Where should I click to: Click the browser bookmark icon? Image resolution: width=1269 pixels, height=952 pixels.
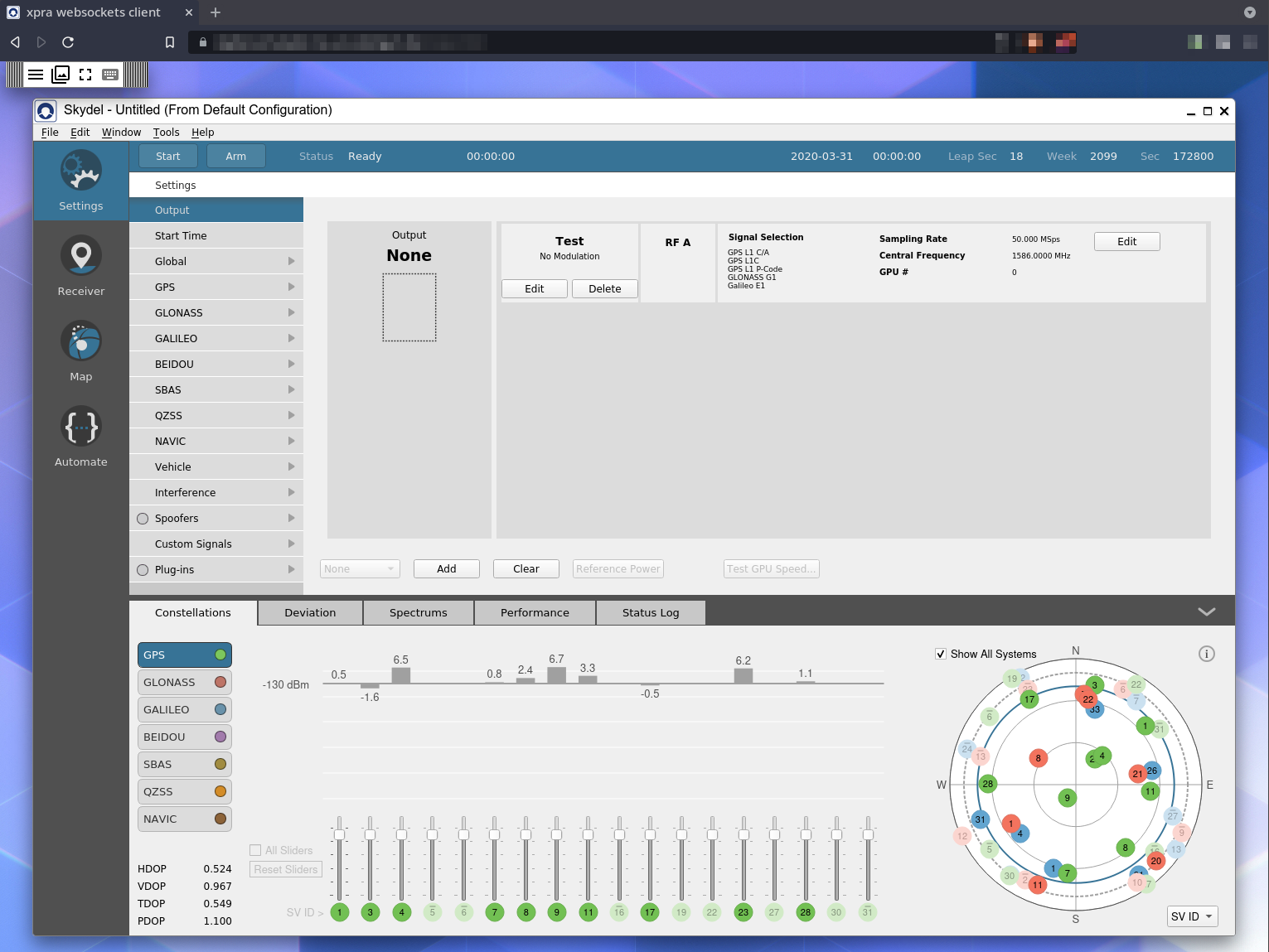tap(170, 41)
